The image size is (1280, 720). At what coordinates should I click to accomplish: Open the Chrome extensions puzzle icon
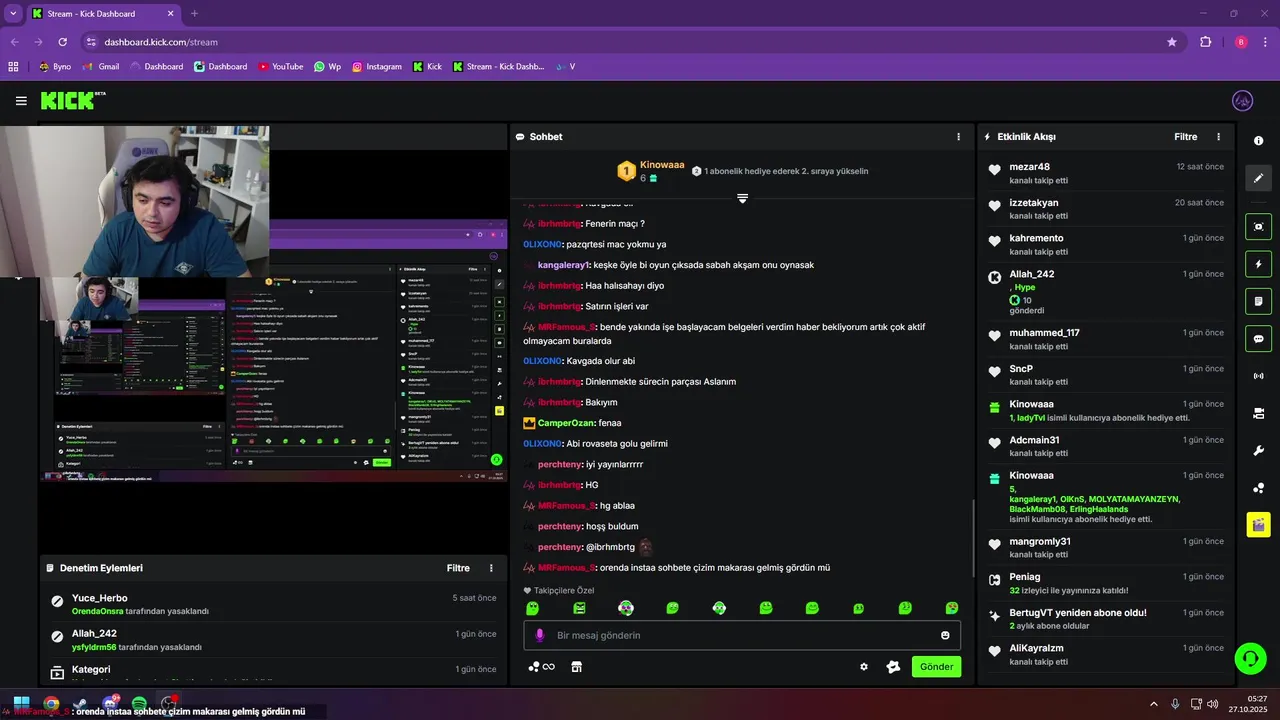pyautogui.click(x=1205, y=42)
